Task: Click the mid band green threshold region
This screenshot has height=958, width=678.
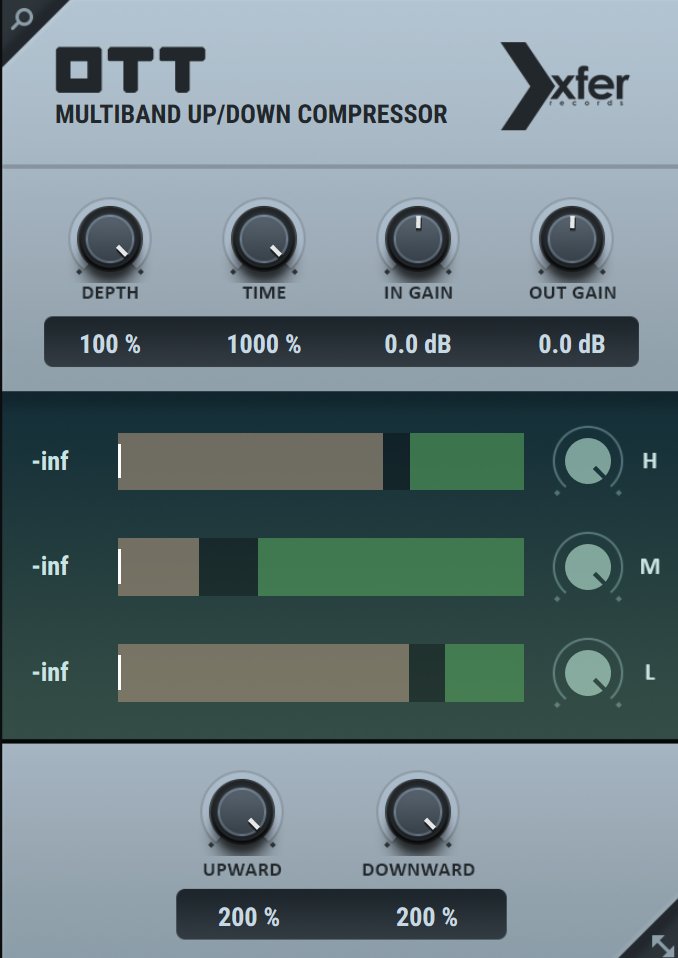Action: tap(391, 567)
